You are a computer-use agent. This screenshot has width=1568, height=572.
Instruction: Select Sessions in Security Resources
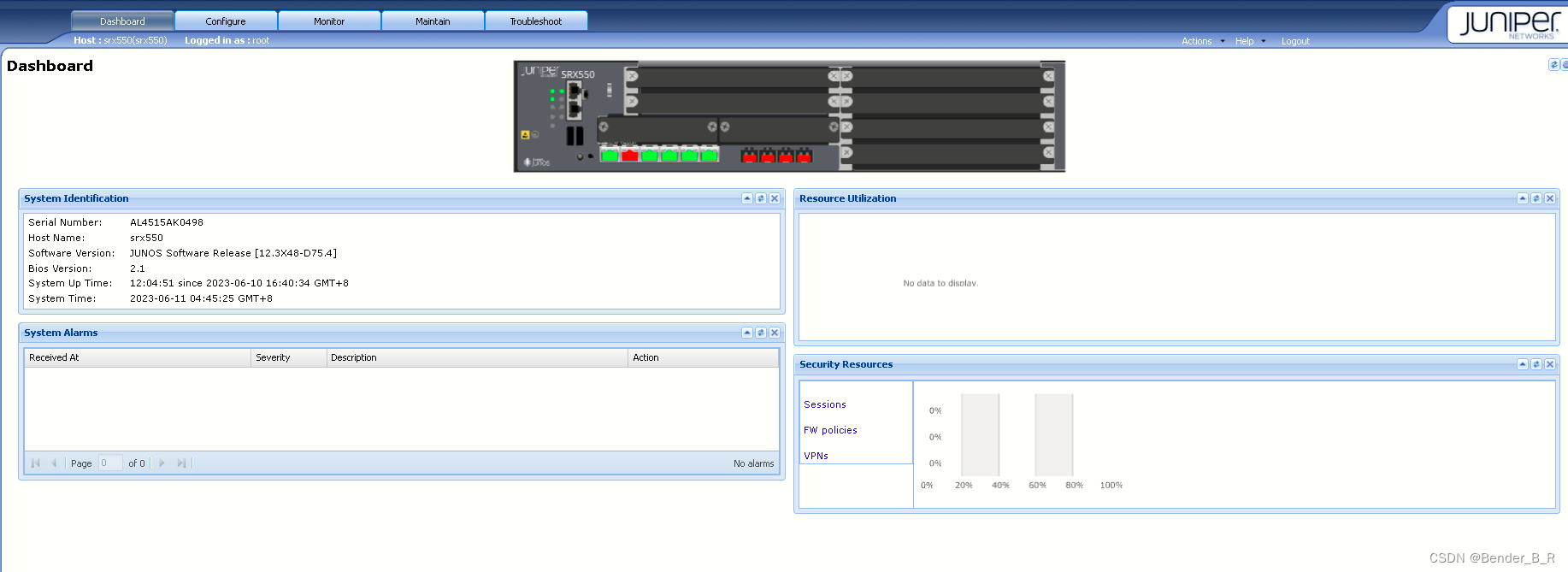pyautogui.click(x=825, y=404)
